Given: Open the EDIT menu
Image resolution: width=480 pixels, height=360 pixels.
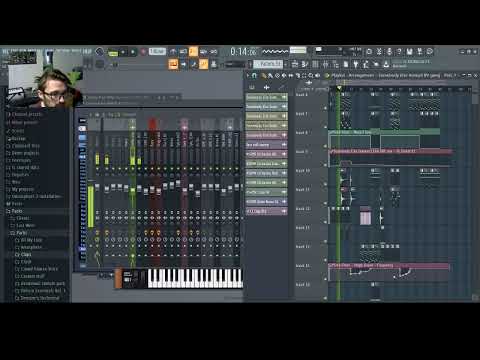Looking at the screenshot, I should pyautogui.click(x=13, y=51).
